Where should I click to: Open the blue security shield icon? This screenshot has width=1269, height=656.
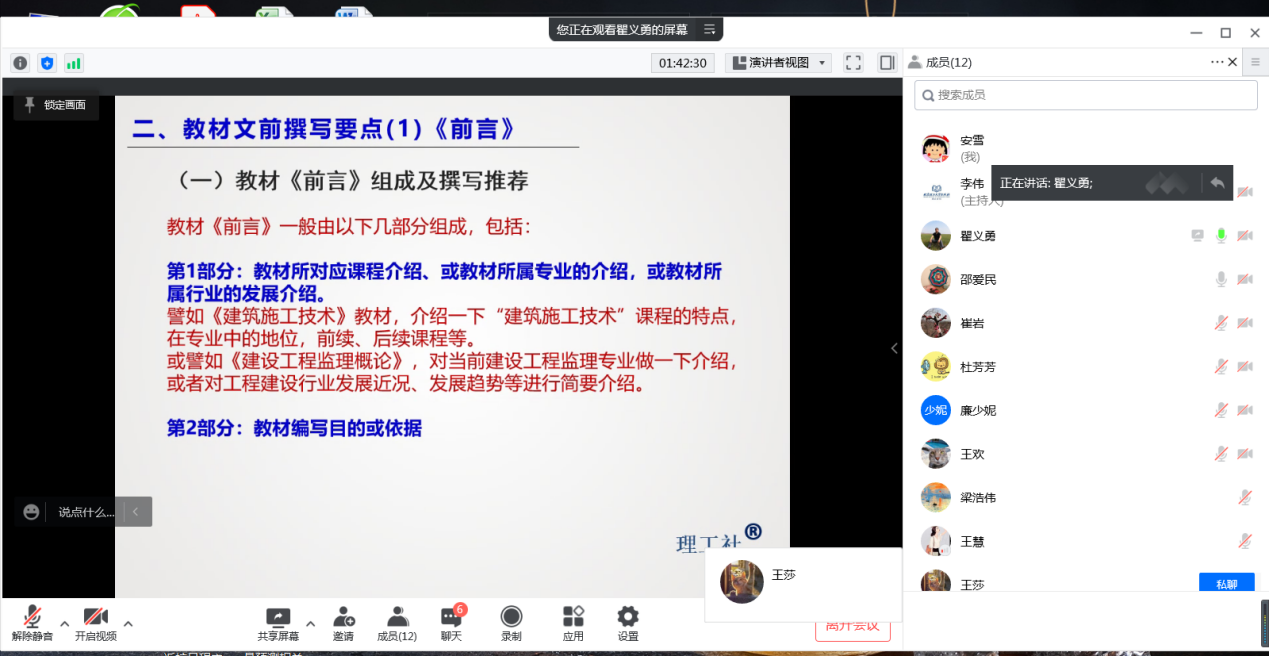pos(47,63)
